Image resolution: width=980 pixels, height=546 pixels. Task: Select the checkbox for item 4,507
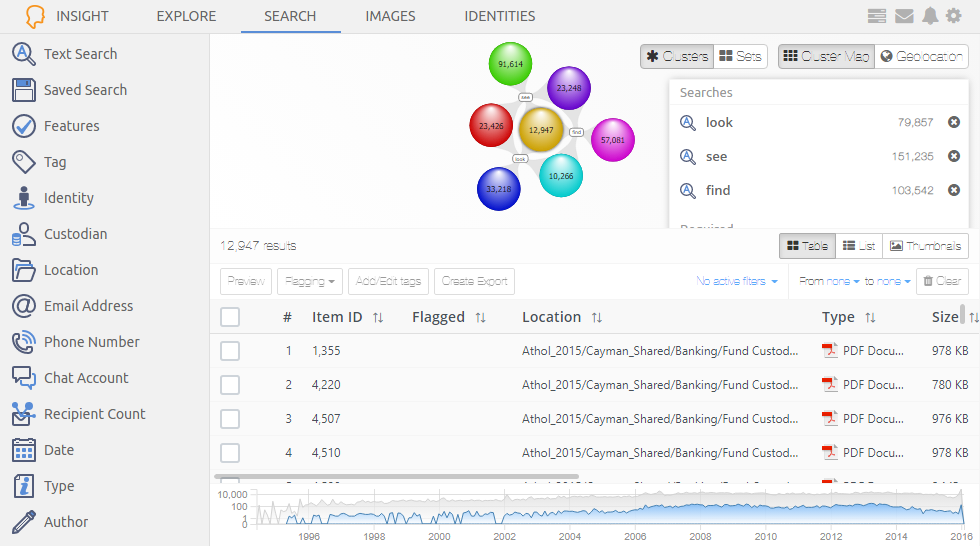(x=230, y=419)
